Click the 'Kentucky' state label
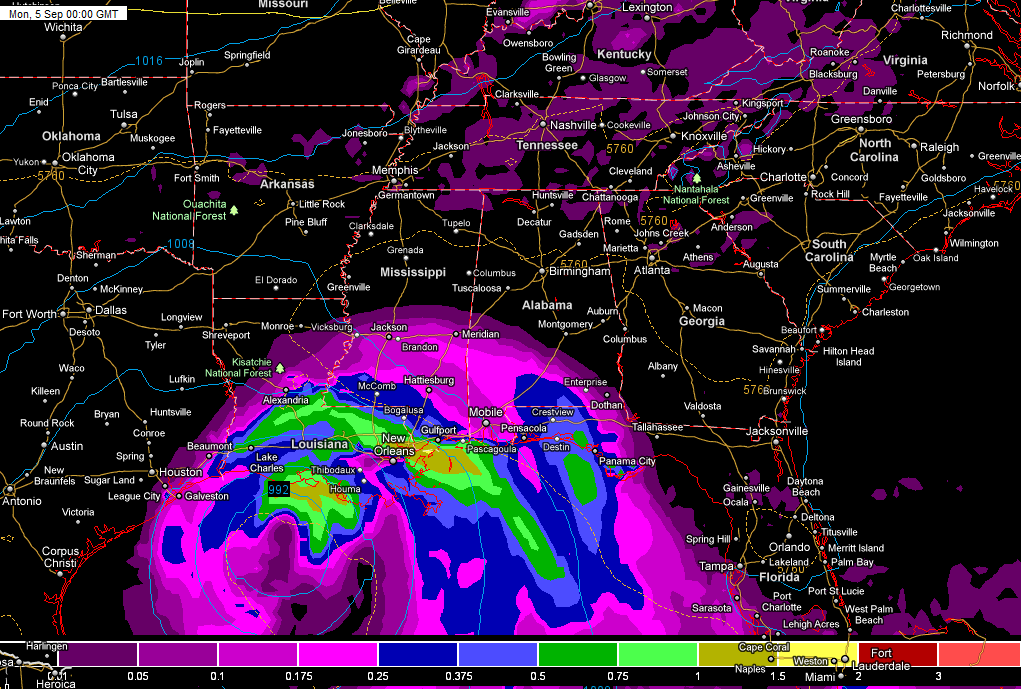1021x689 pixels. 624,54
